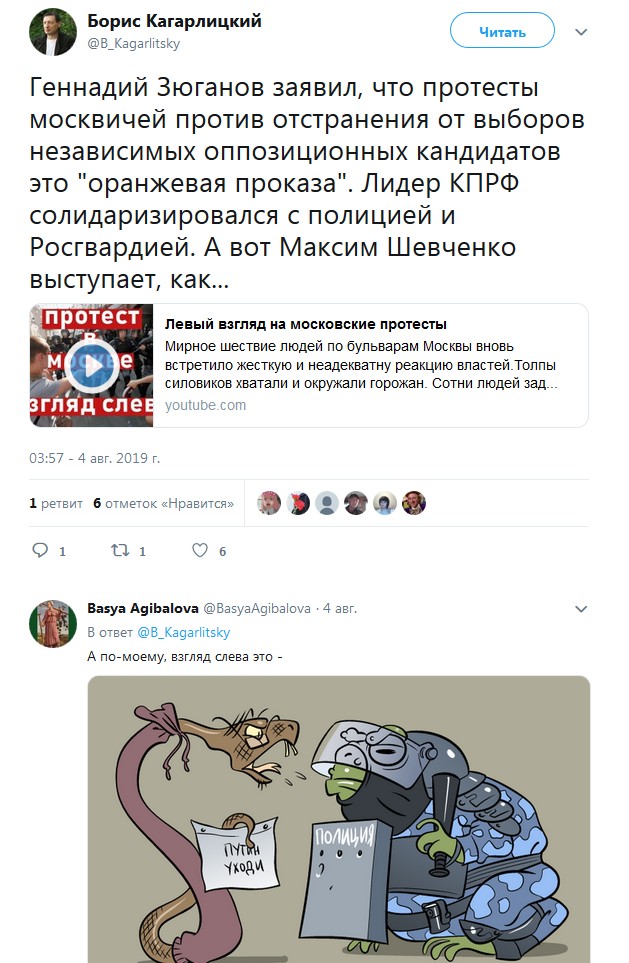The image size is (629, 963).
Task: Expand tweet options chevron beside Читать
Action: (x=581, y=32)
